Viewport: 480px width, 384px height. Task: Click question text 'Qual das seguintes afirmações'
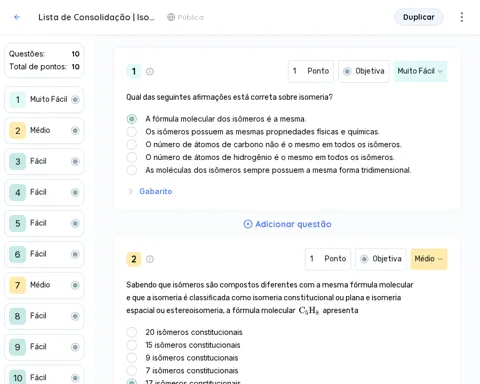point(229,97)
